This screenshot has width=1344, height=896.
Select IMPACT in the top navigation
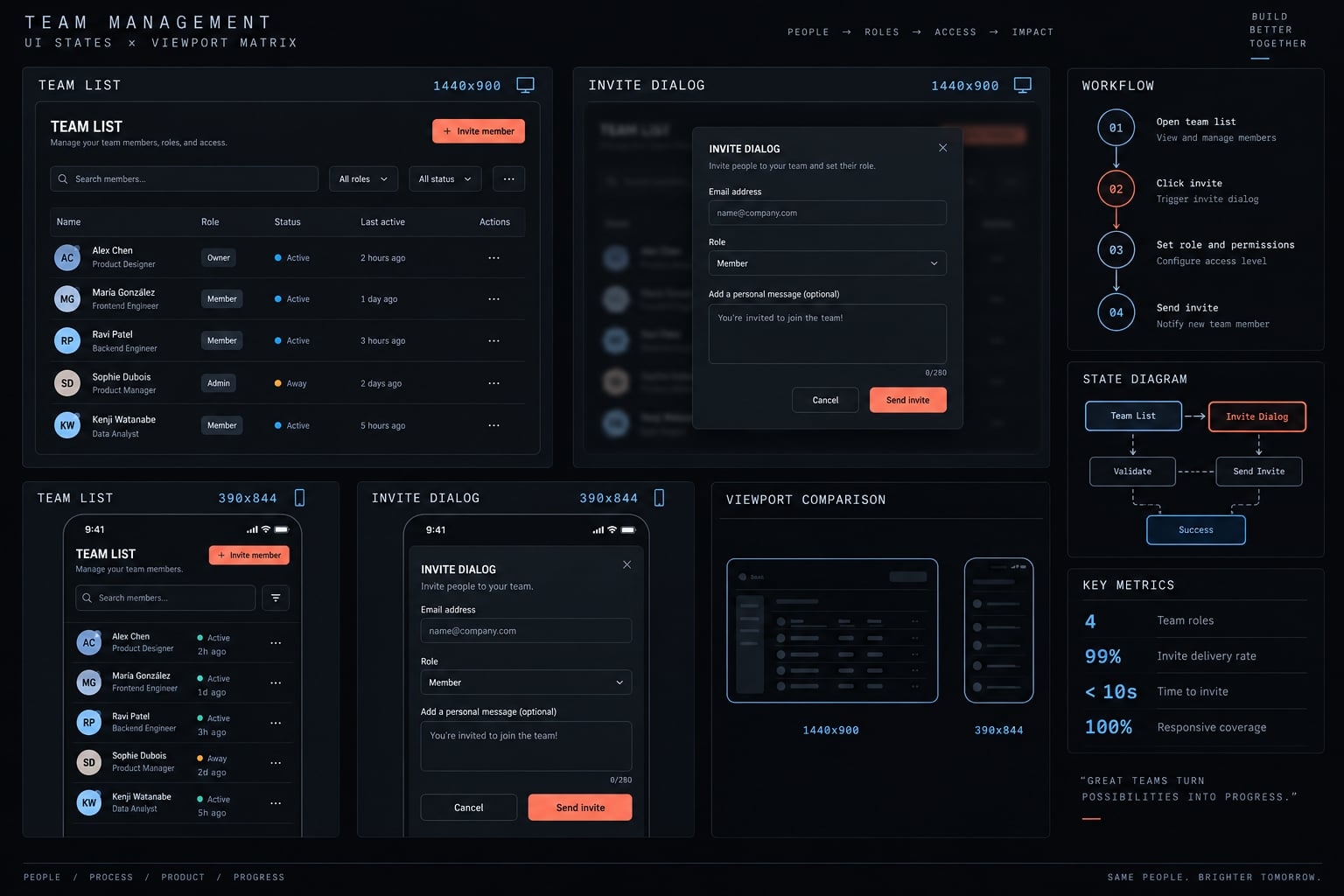pyautogui.click(x=1032, y=32)
